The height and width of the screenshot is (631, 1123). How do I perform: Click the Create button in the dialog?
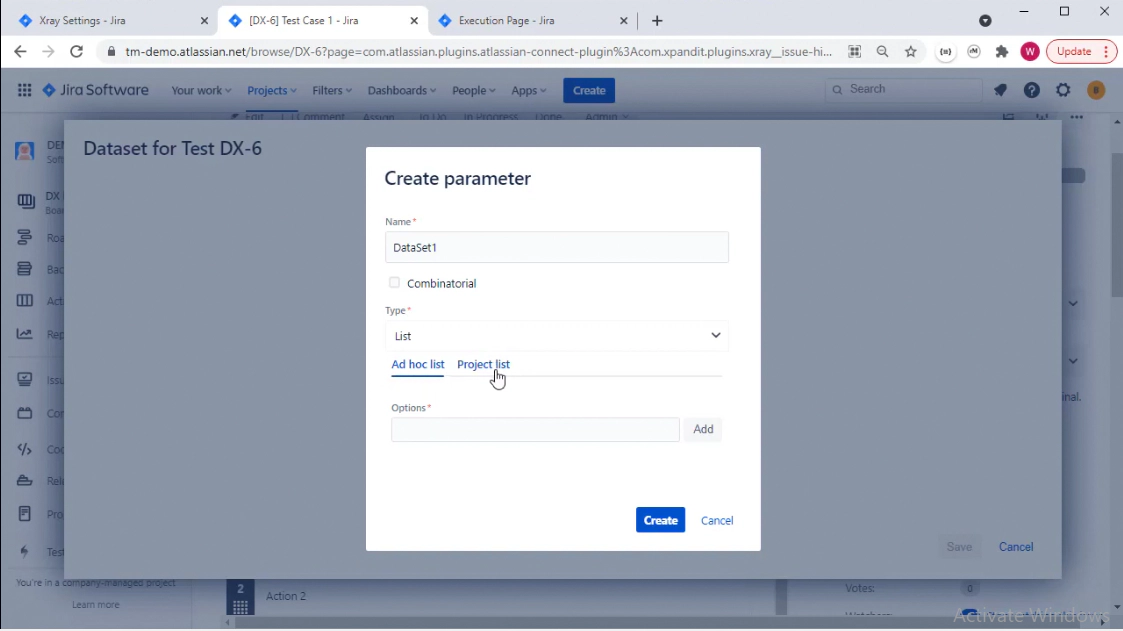coord(659,520)
